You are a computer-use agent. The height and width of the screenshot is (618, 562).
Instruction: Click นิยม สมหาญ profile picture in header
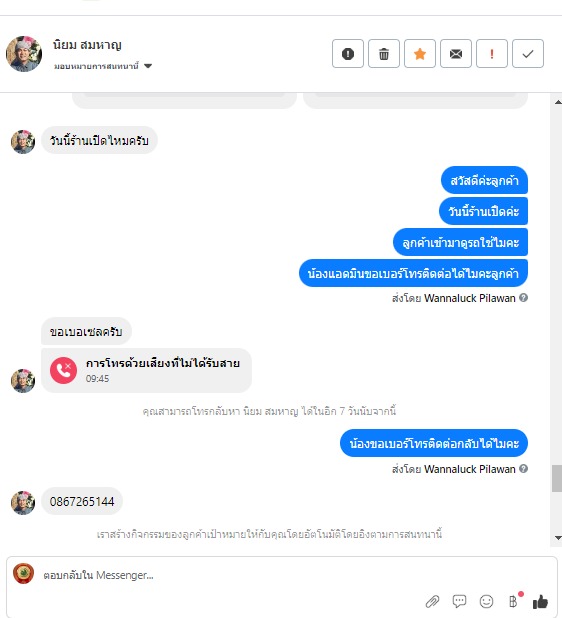click(24, 54)
